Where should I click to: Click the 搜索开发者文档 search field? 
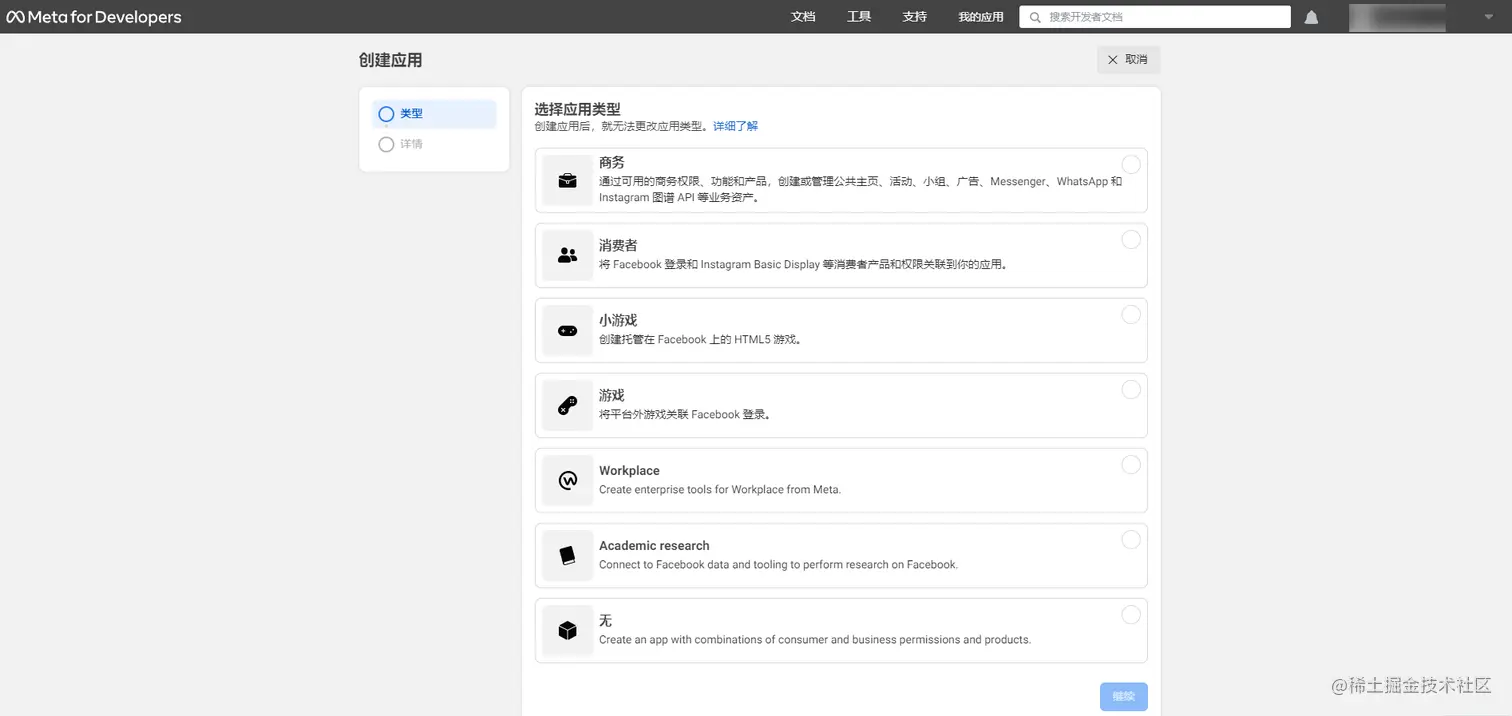[1155, 17]
